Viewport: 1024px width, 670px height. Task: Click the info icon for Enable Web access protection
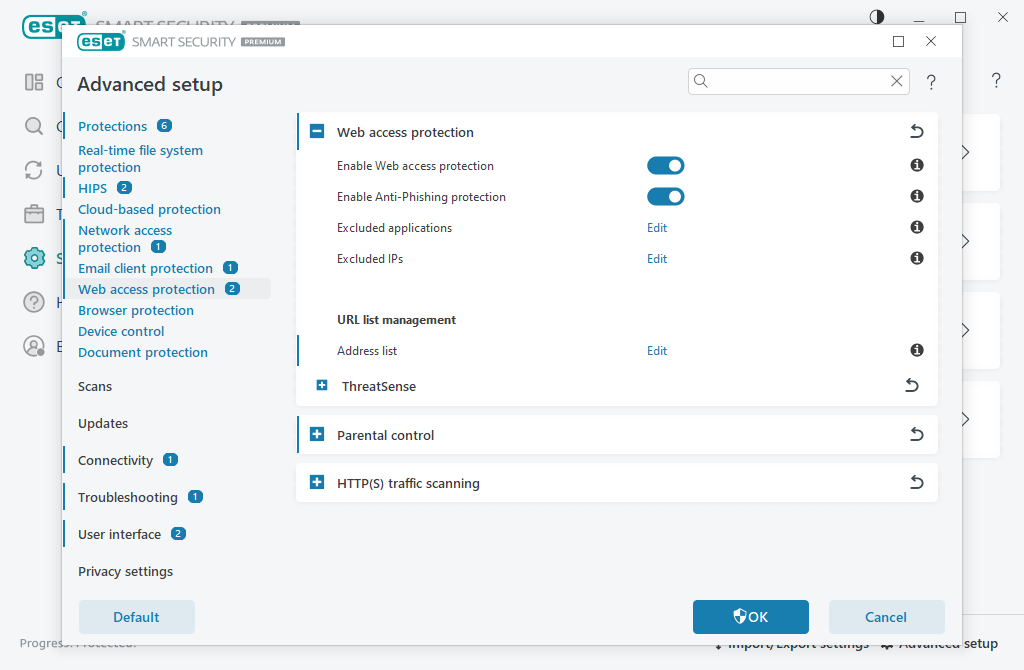point(917,165)
